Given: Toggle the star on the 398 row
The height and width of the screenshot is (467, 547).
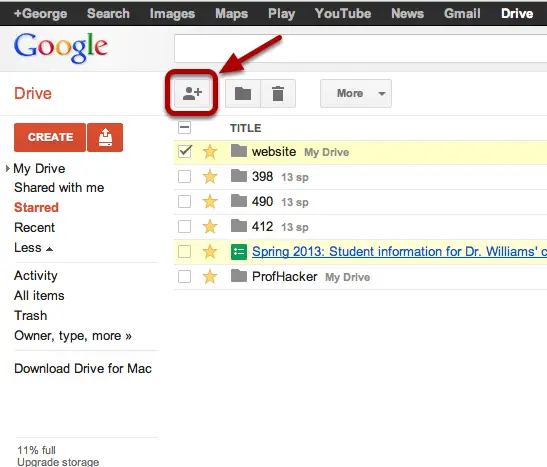Looking at the screenshot, I should (210, 177).
